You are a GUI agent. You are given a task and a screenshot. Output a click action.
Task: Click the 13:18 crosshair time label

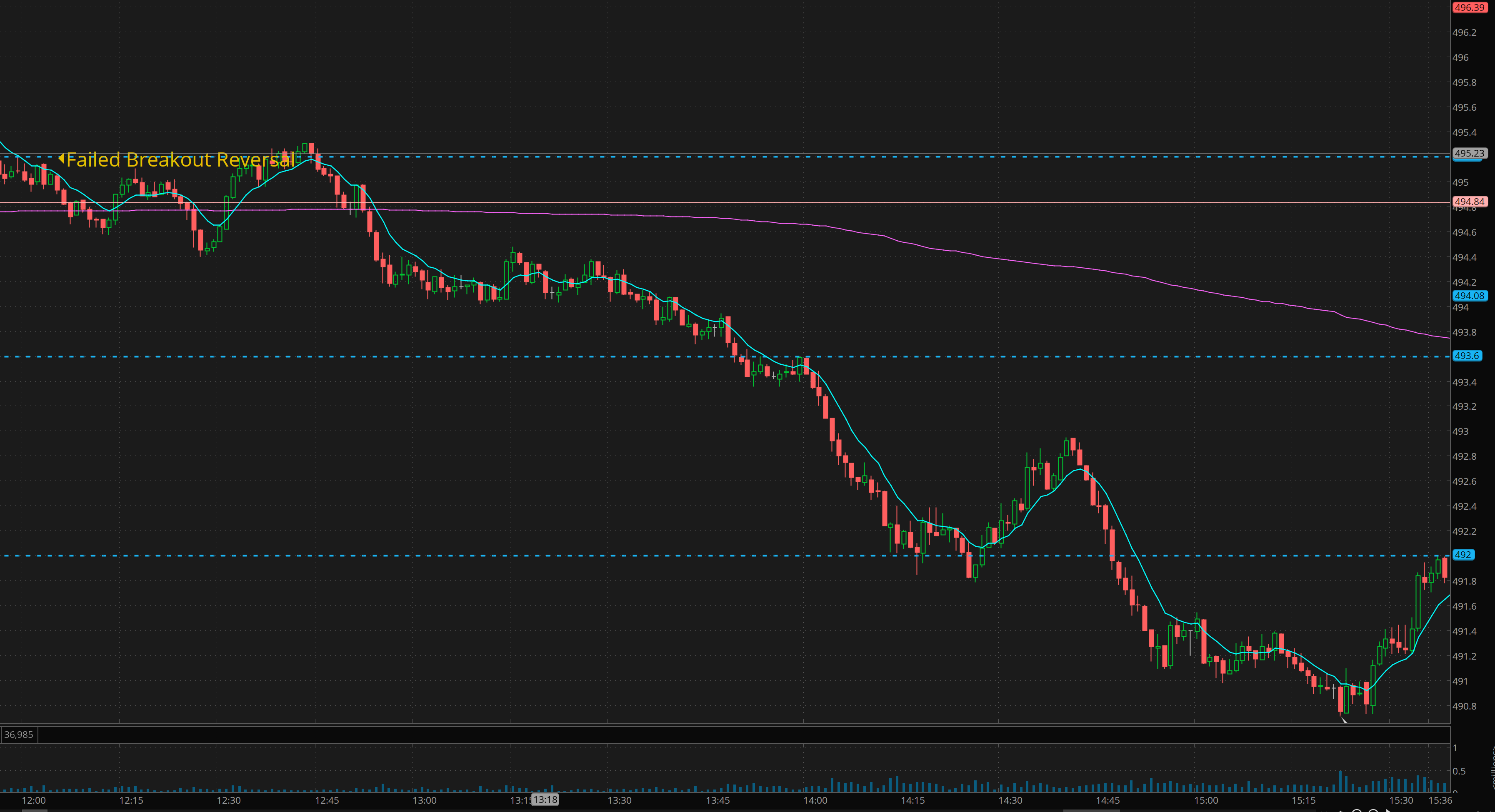(x=545, y=800)
